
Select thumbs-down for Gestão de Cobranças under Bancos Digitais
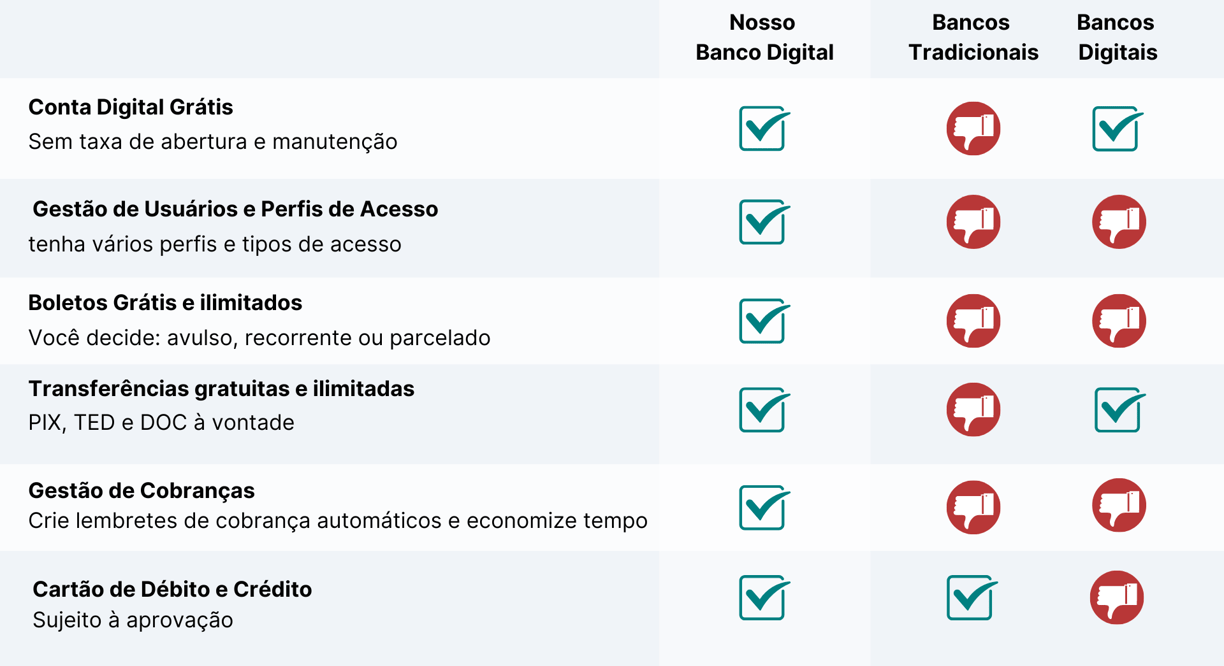1118,506
